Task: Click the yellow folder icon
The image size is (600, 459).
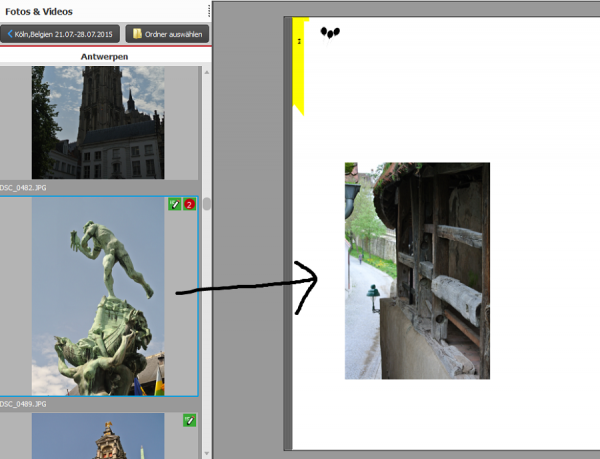Action: (137, 34)
